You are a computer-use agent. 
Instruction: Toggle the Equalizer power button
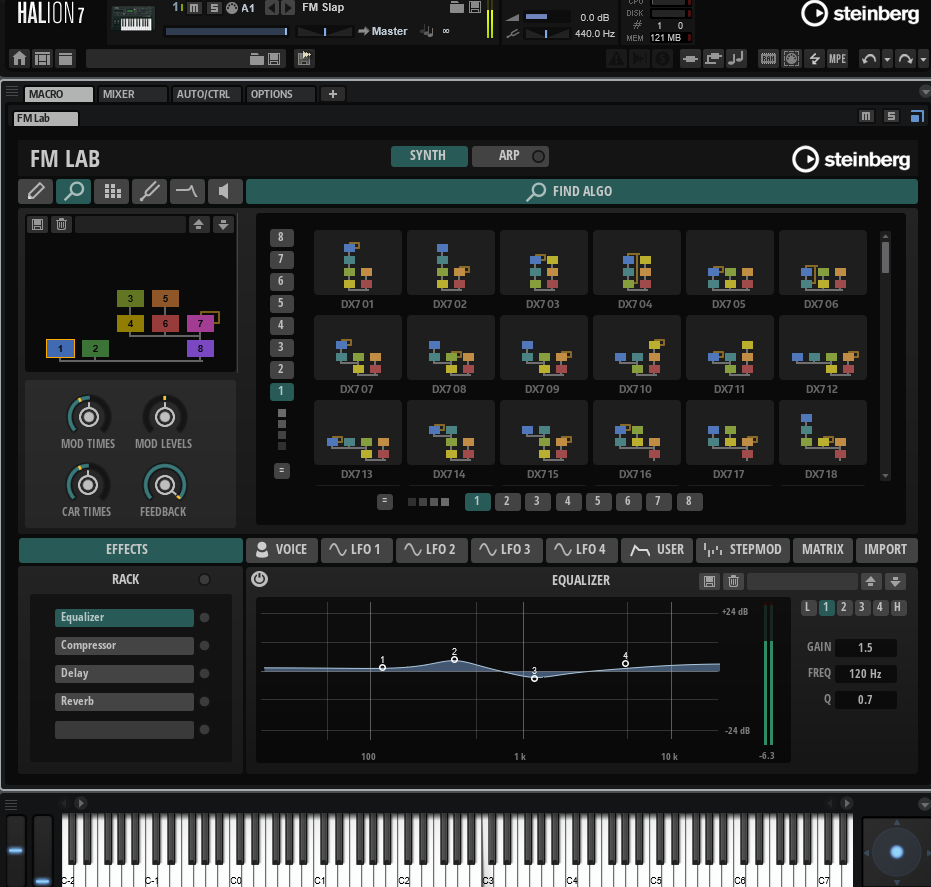tap(259, 579)
